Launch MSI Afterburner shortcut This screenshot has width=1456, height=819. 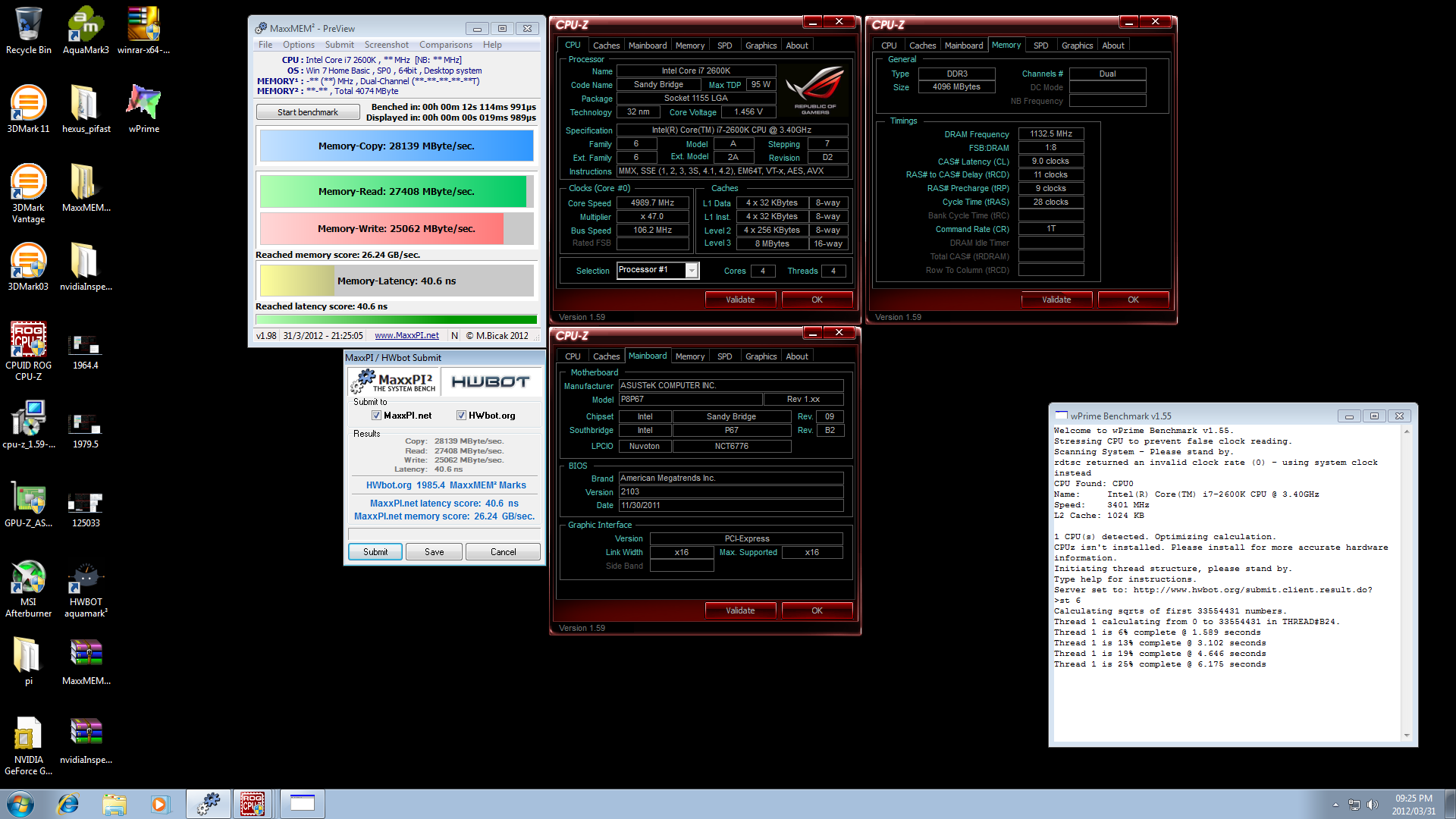(28, 588)
